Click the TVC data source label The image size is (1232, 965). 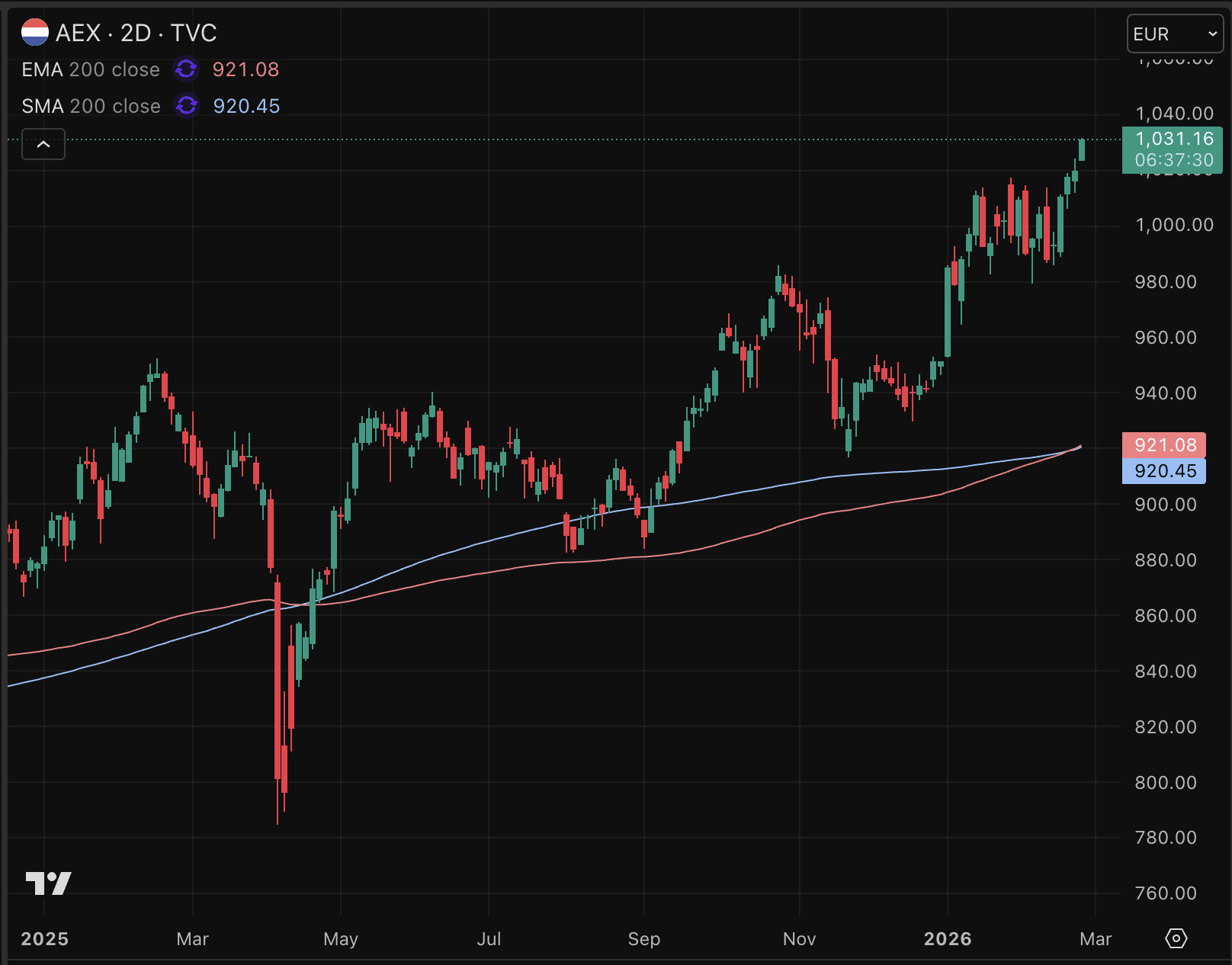pyautogui.click(x=194, y=33)
